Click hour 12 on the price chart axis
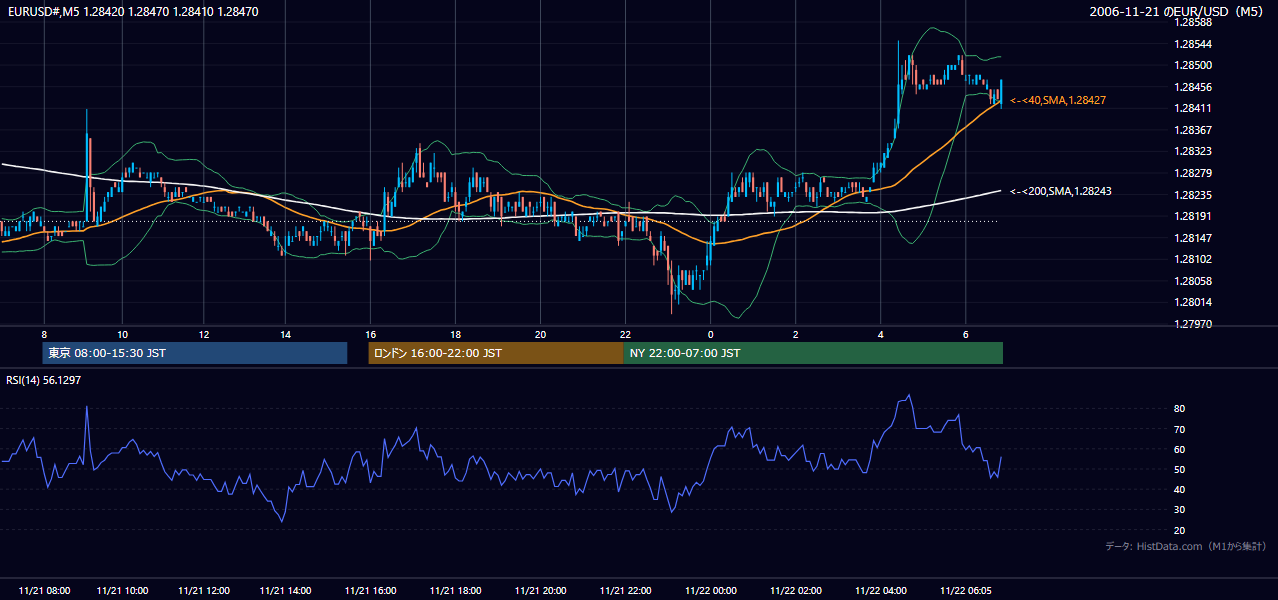The width and height of the screenshot is (1278, 600). coord(204,334)
